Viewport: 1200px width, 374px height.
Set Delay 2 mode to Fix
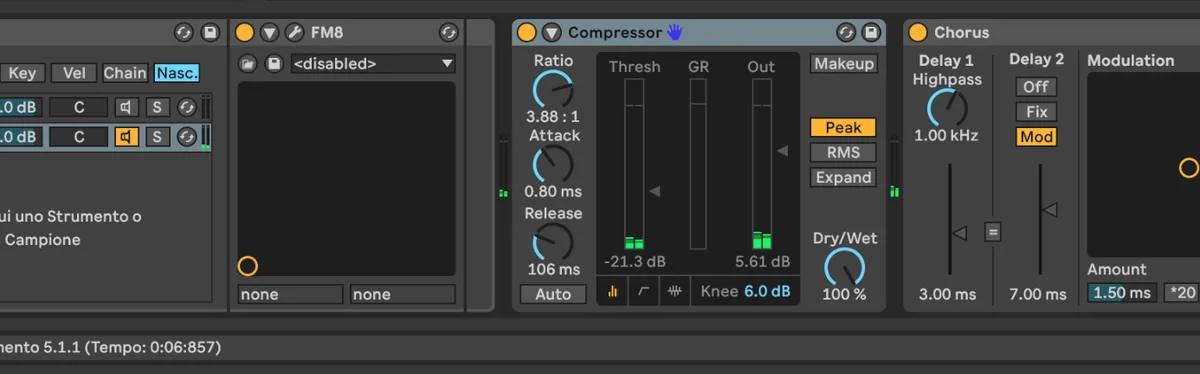point(1036,112)
